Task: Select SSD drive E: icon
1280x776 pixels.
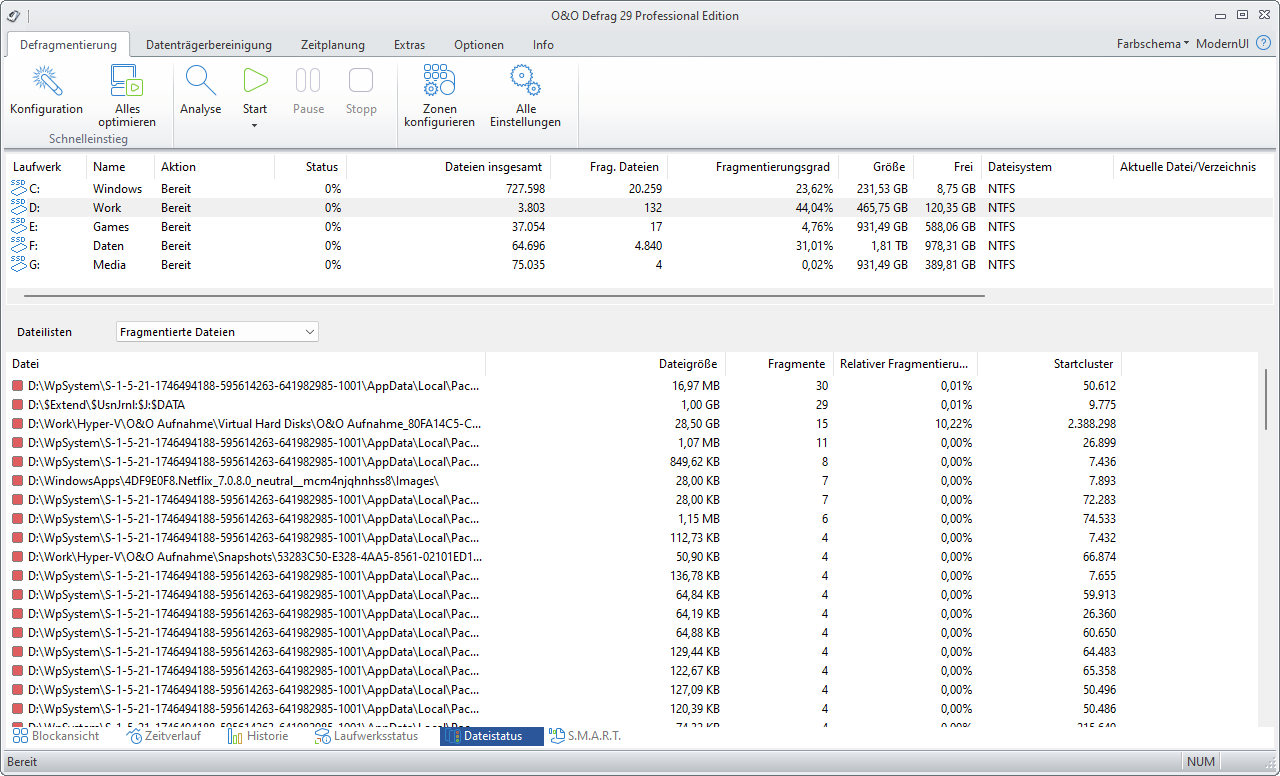Action: coord(19,226)
